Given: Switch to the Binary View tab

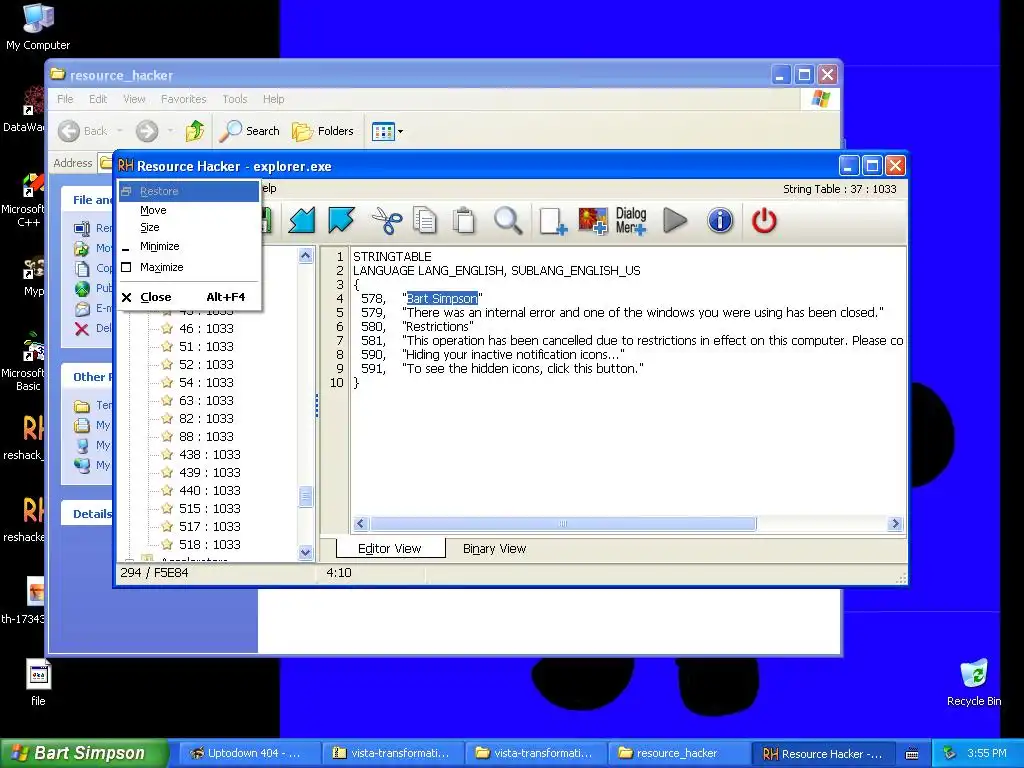Looking at the screenshot, I should pyautogui.click(x=494, y=549).
